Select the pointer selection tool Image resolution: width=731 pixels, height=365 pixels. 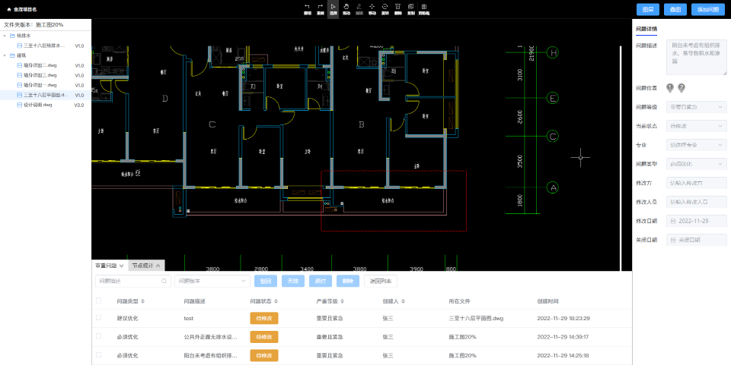point(333,7)
